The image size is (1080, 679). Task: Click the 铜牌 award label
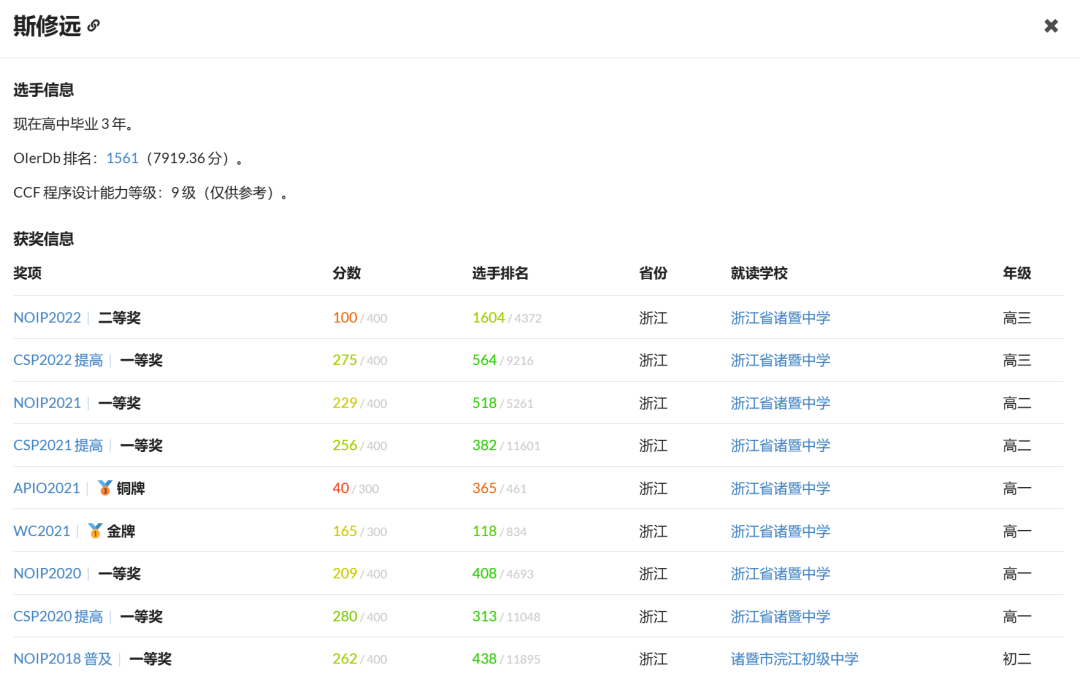130,488
